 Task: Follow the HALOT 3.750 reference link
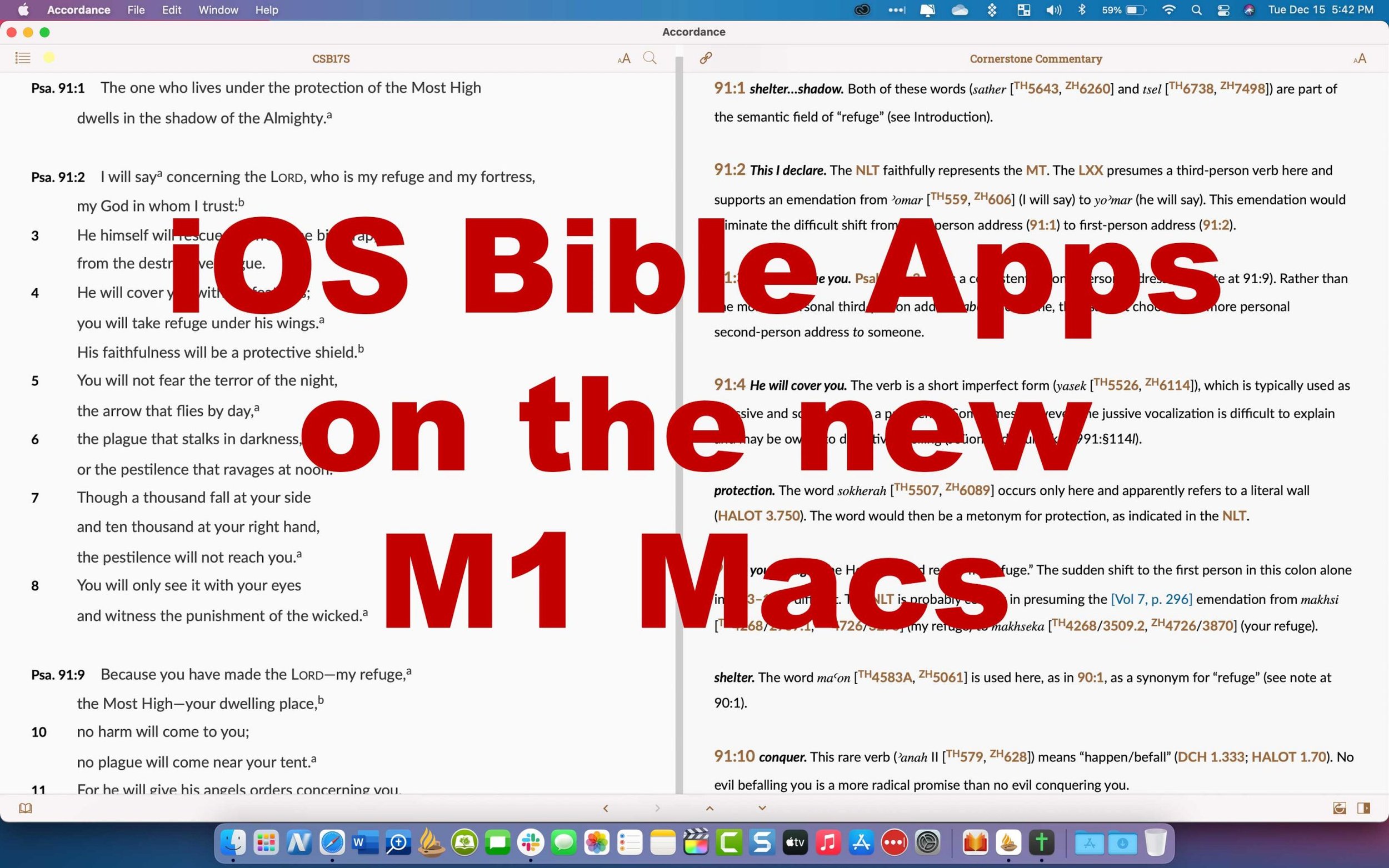point(758,515)
